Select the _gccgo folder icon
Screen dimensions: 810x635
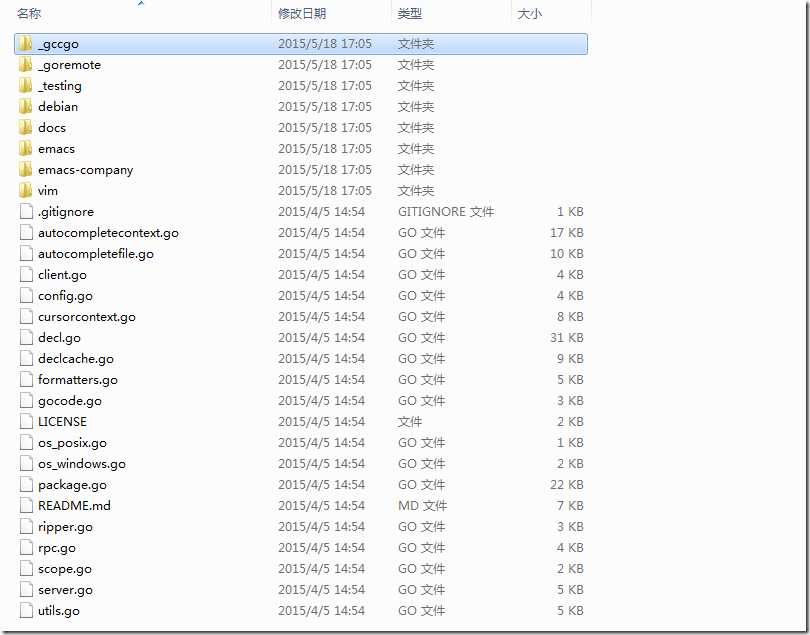(25, 44)
